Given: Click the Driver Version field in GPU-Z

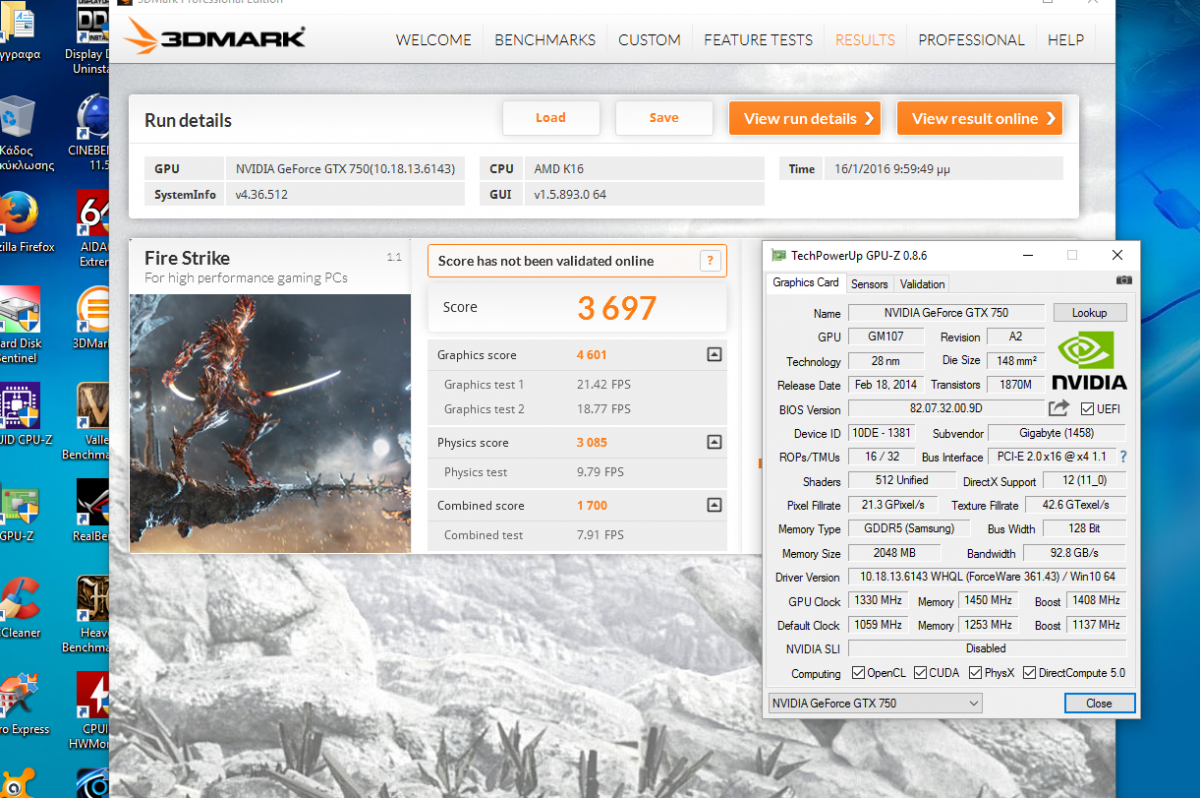Looking at the screenshot, I should tap(987, 577).
